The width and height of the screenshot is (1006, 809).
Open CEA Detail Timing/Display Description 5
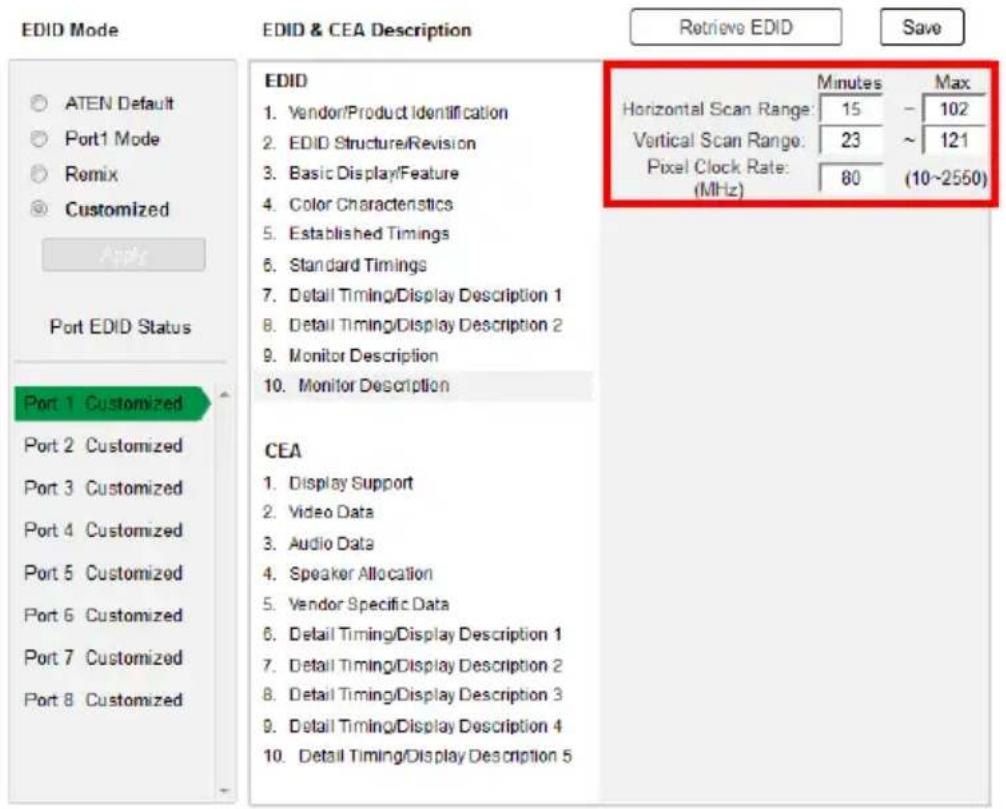coord(418,756)
